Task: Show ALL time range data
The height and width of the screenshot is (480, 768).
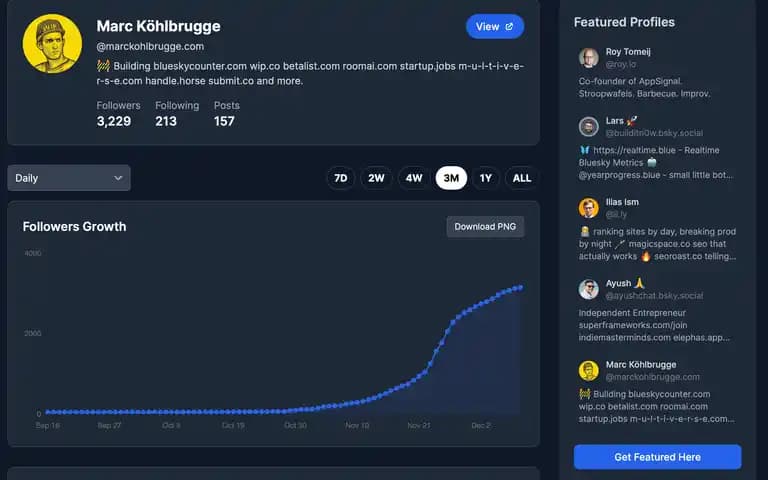Action: click(x=522, y=178)
